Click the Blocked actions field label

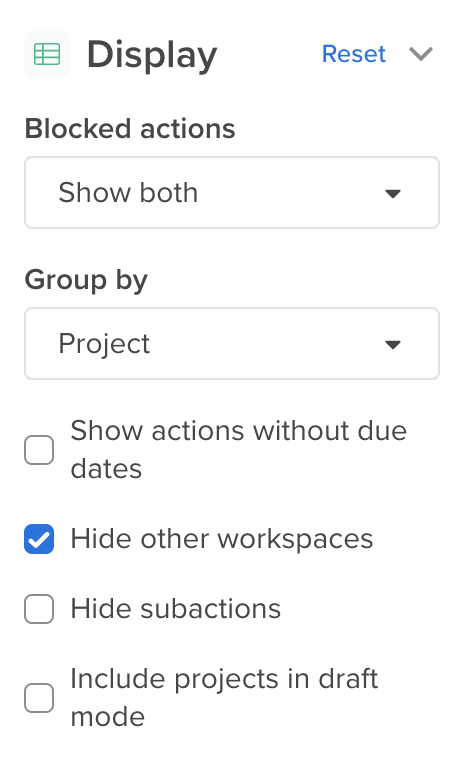130,129
